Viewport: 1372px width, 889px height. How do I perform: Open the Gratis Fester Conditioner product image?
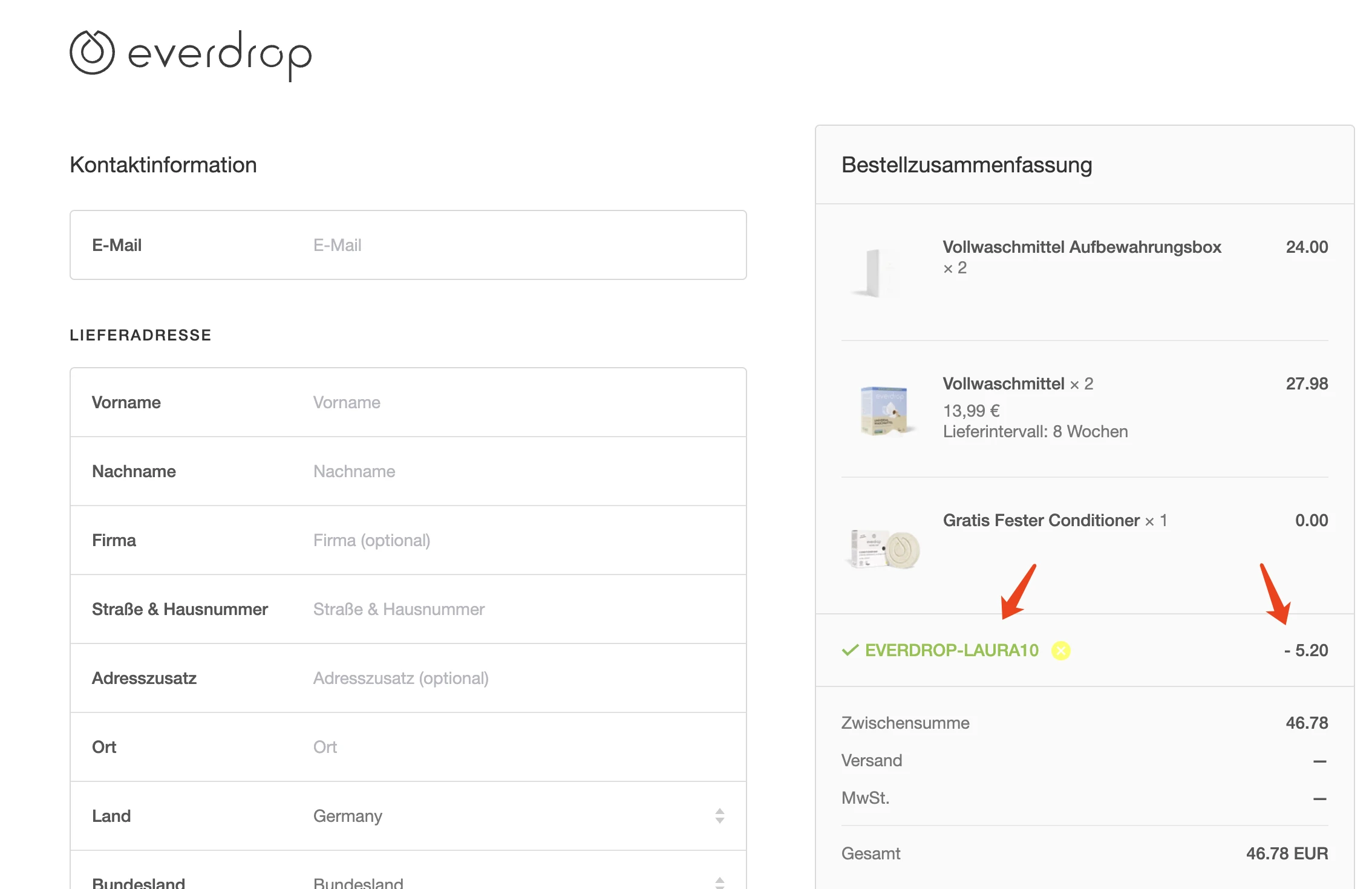(x=883, y=549)
